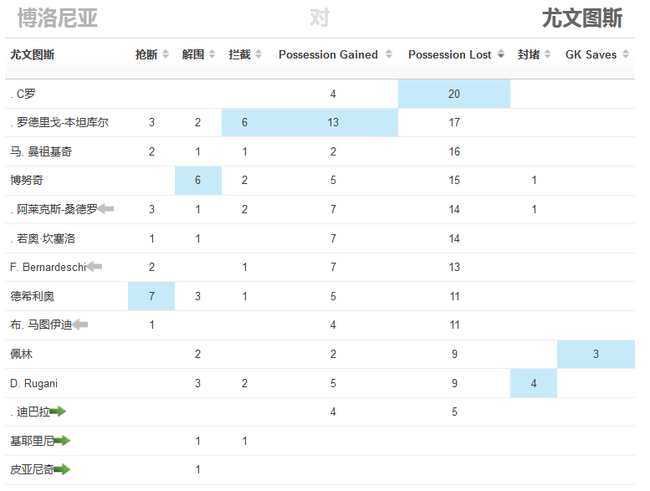
Task: Select player 博努奇
Action: pyautogui.click(x=27, y=180)
